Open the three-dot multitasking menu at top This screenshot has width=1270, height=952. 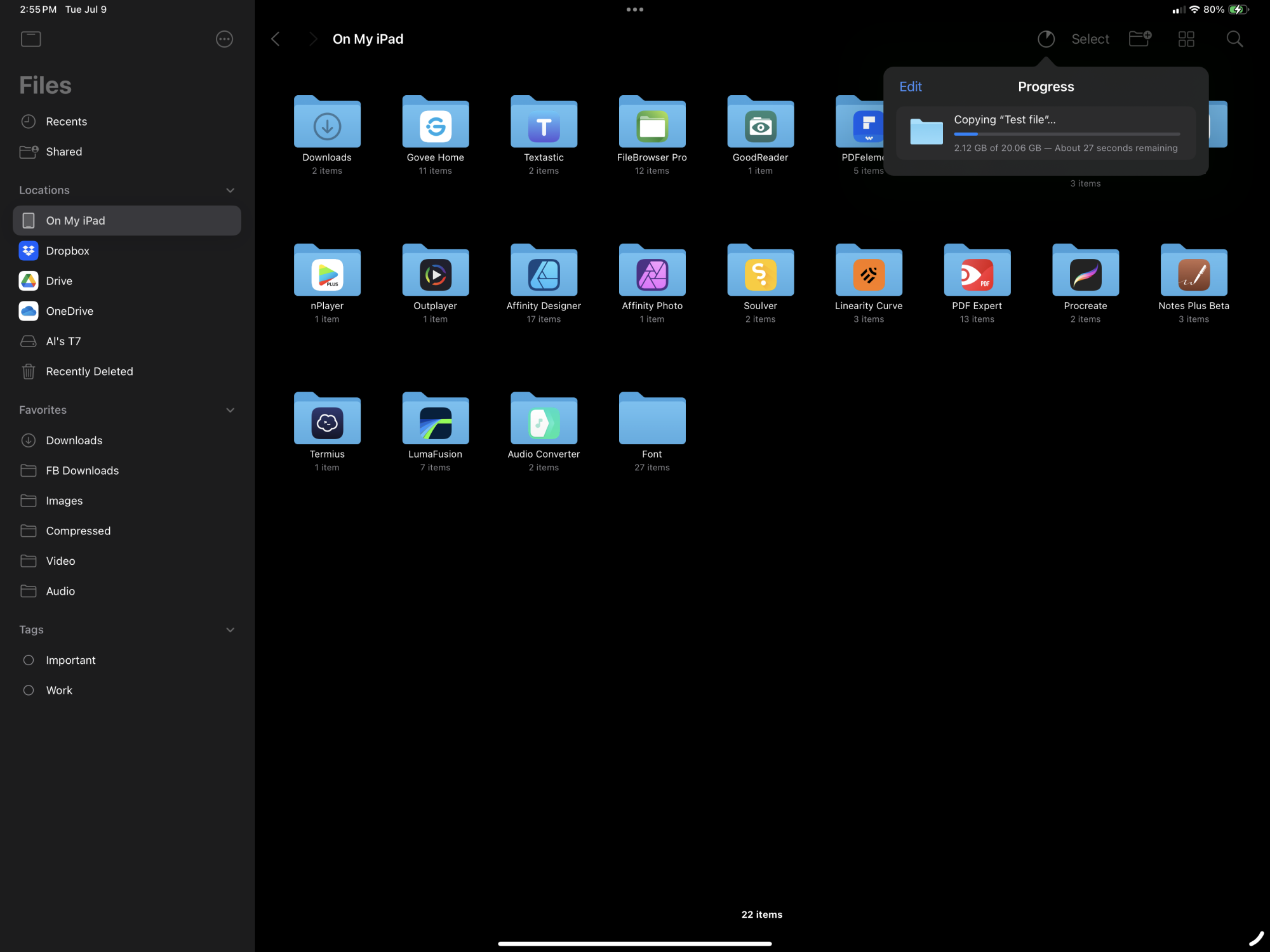(634, 10)
